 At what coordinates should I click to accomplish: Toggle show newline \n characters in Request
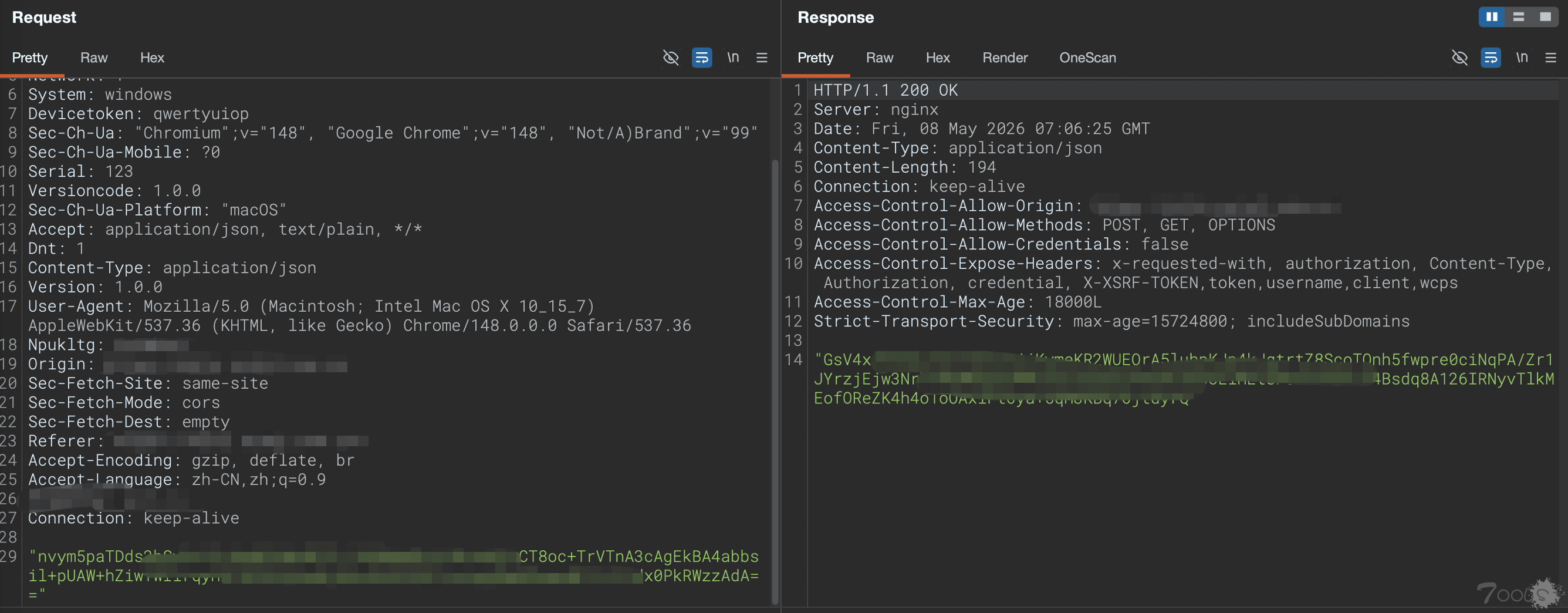click(733, 58)
